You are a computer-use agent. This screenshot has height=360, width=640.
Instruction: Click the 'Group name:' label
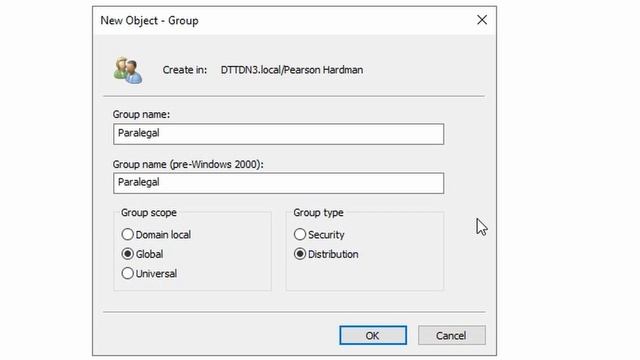point(141,114)
